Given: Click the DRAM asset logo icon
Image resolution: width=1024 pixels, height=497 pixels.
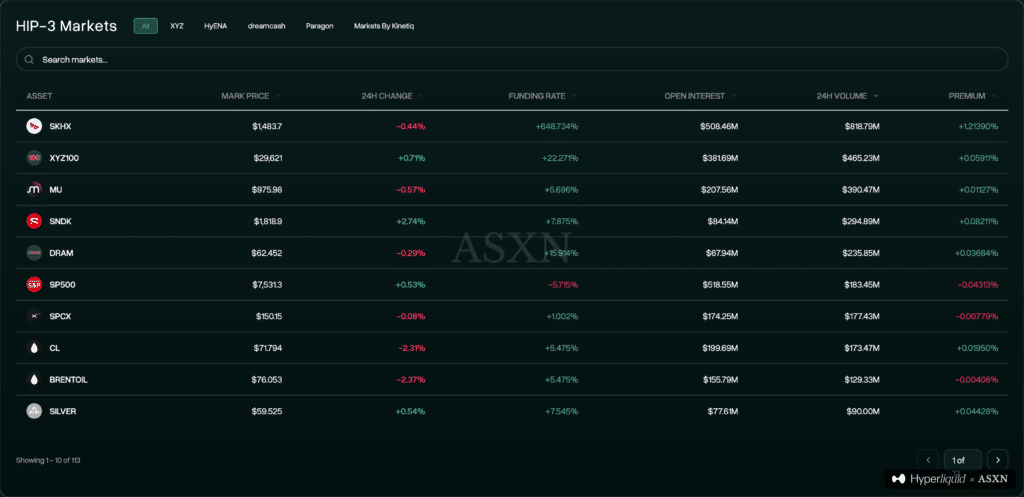Looking at the screenshot, I should [x=34, y=253].
